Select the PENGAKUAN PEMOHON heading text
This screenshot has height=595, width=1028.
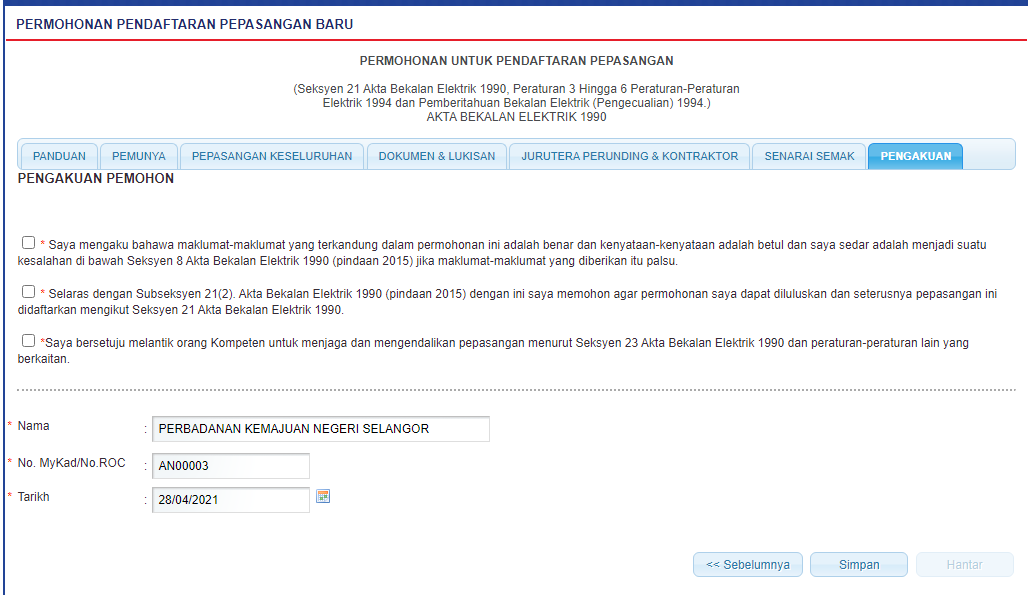[x=96, y=179]
